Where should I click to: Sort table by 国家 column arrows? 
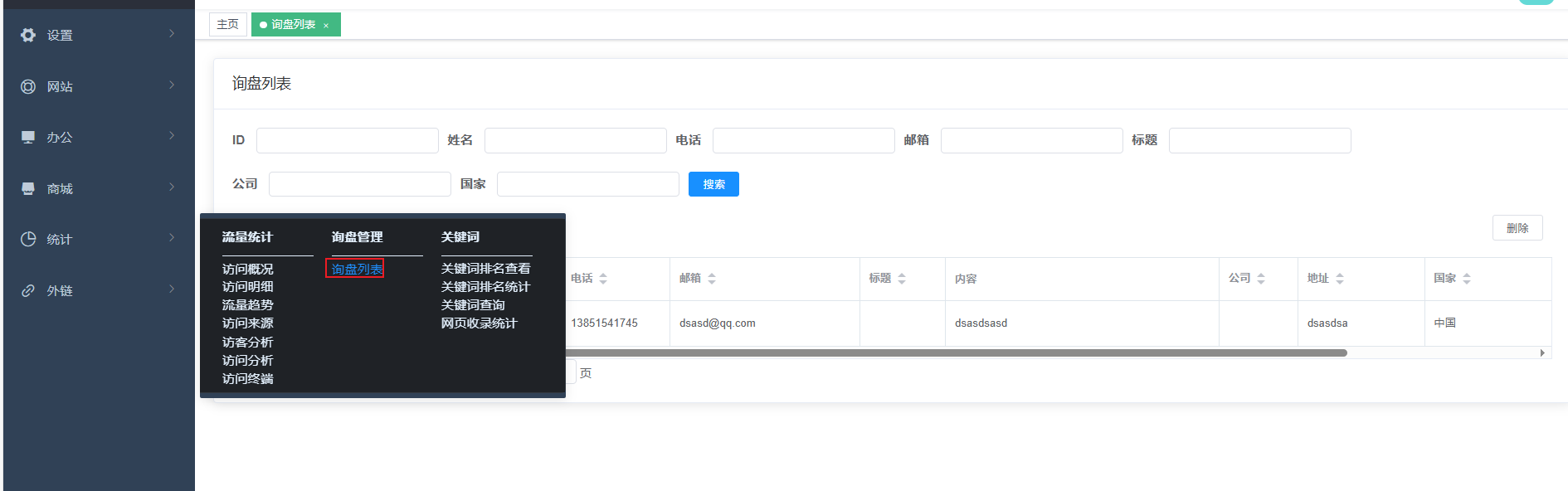tap(1467, 279)
